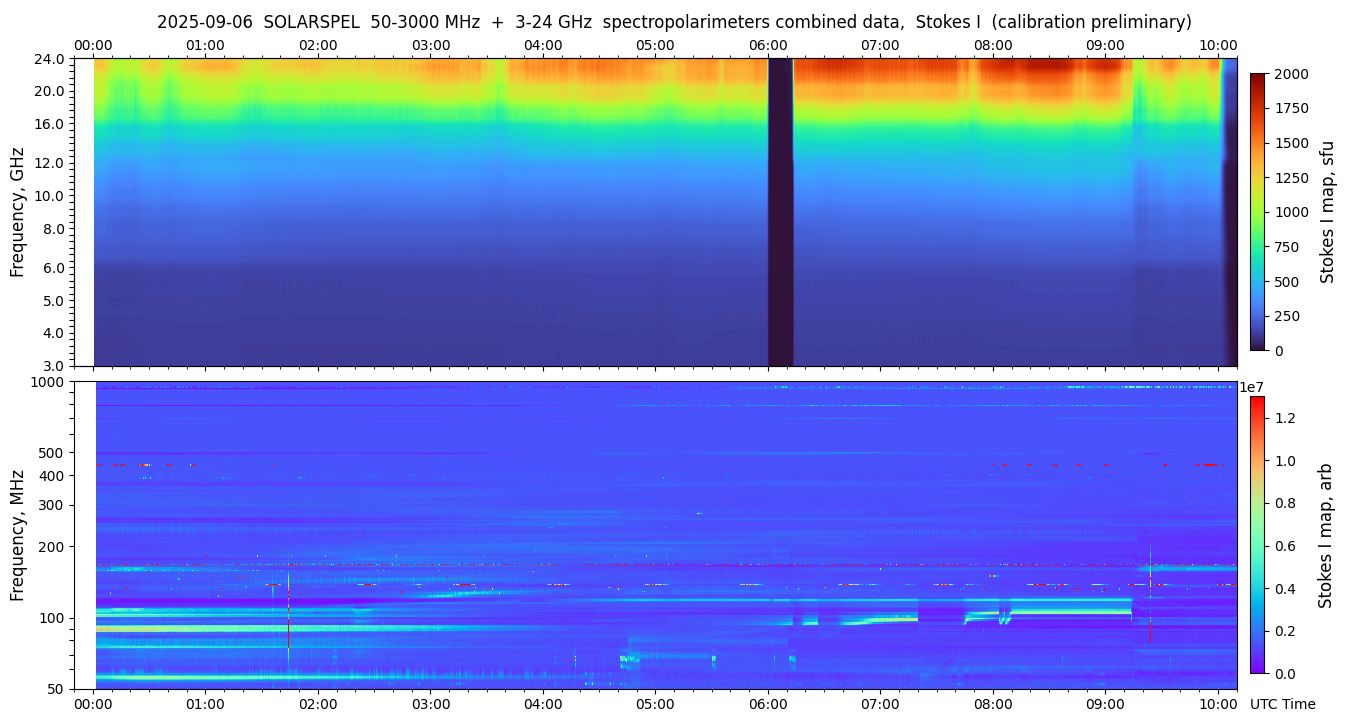Click the 24.0 tick on the GHz axis
Image resolution: width=1350 pixels, height=725 pixels.
click(x=50, y=59)
